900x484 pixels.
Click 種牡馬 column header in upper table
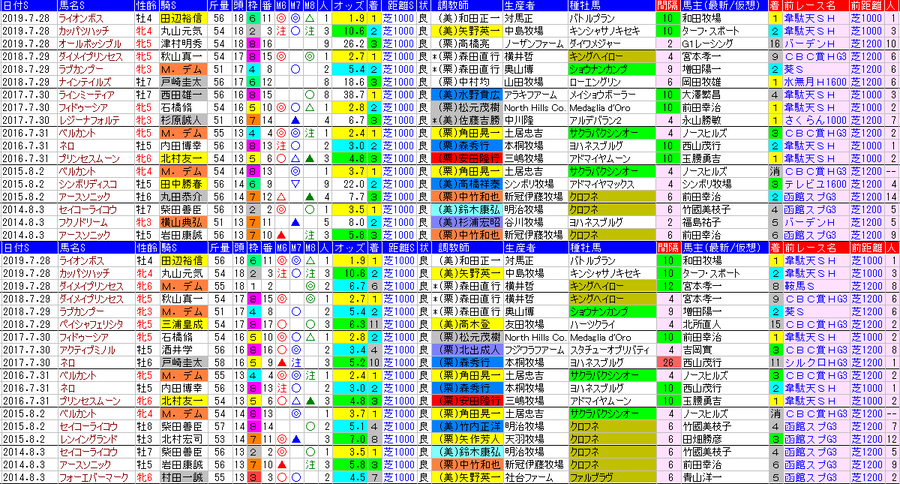point(584,5)
